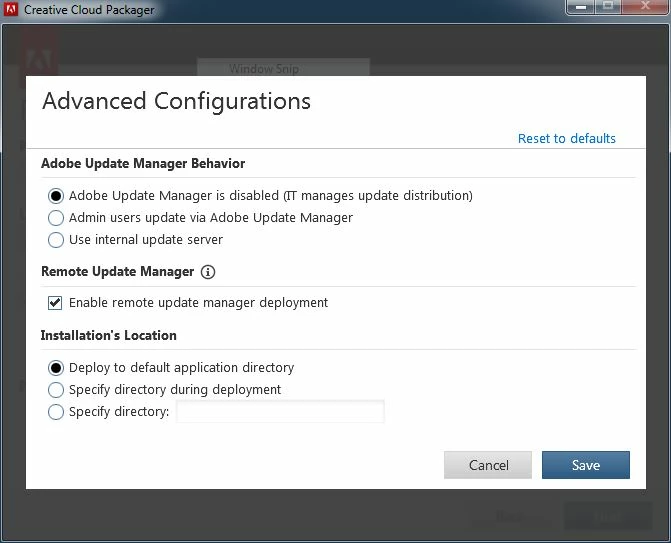The height and width of the screenshot is (543, 671).
Task: Click the Cancel button
Action: (488, 465)
